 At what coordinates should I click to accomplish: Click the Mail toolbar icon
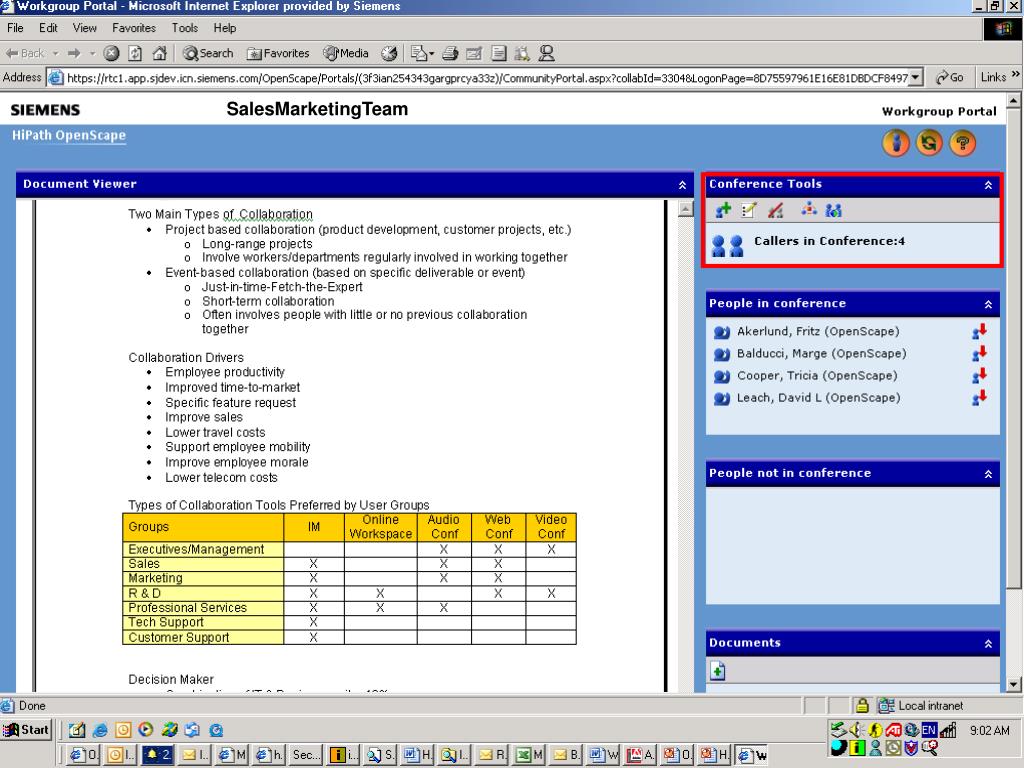pyautogui.click(x=421, y=53)
